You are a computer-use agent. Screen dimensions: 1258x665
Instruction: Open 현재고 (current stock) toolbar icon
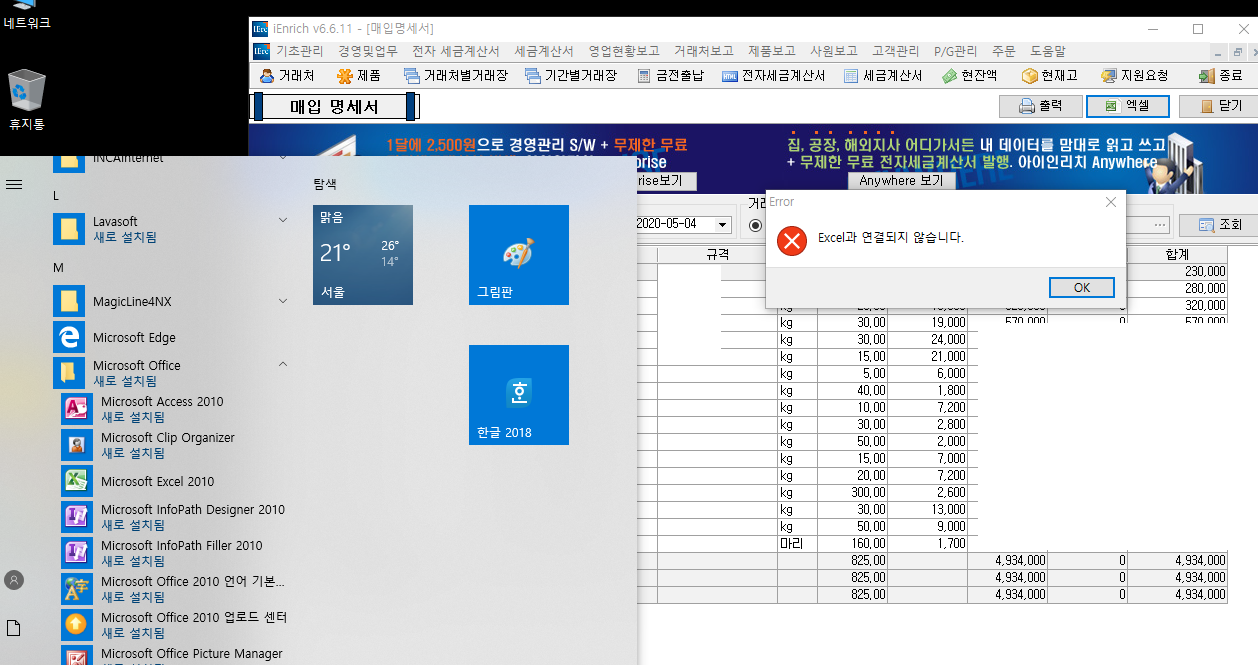point(1049,75)
